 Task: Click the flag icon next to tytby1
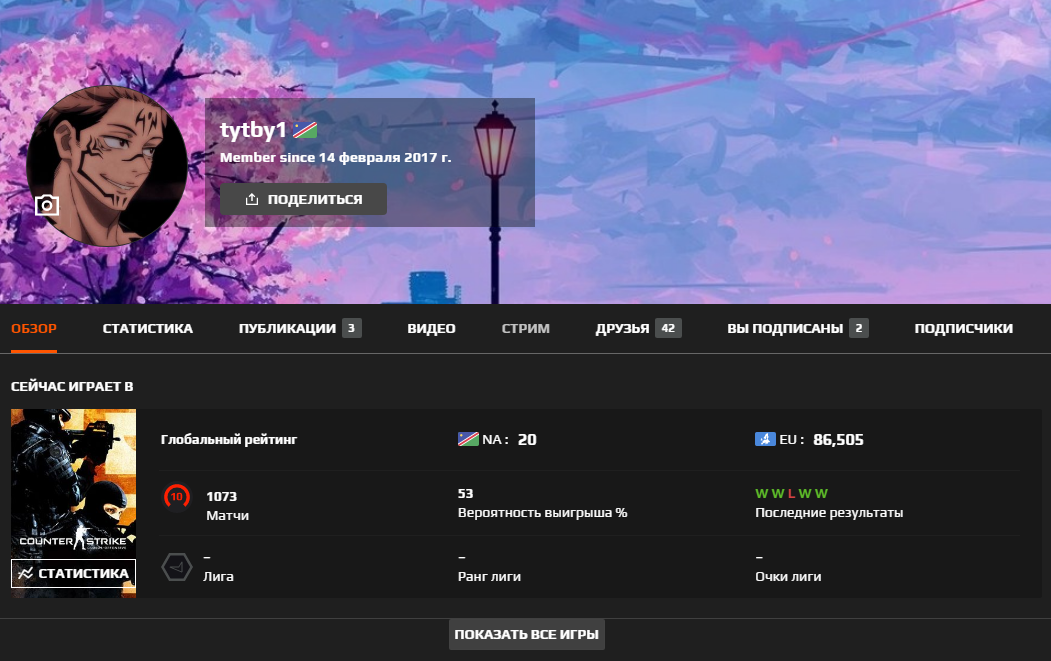coord(305,130)
